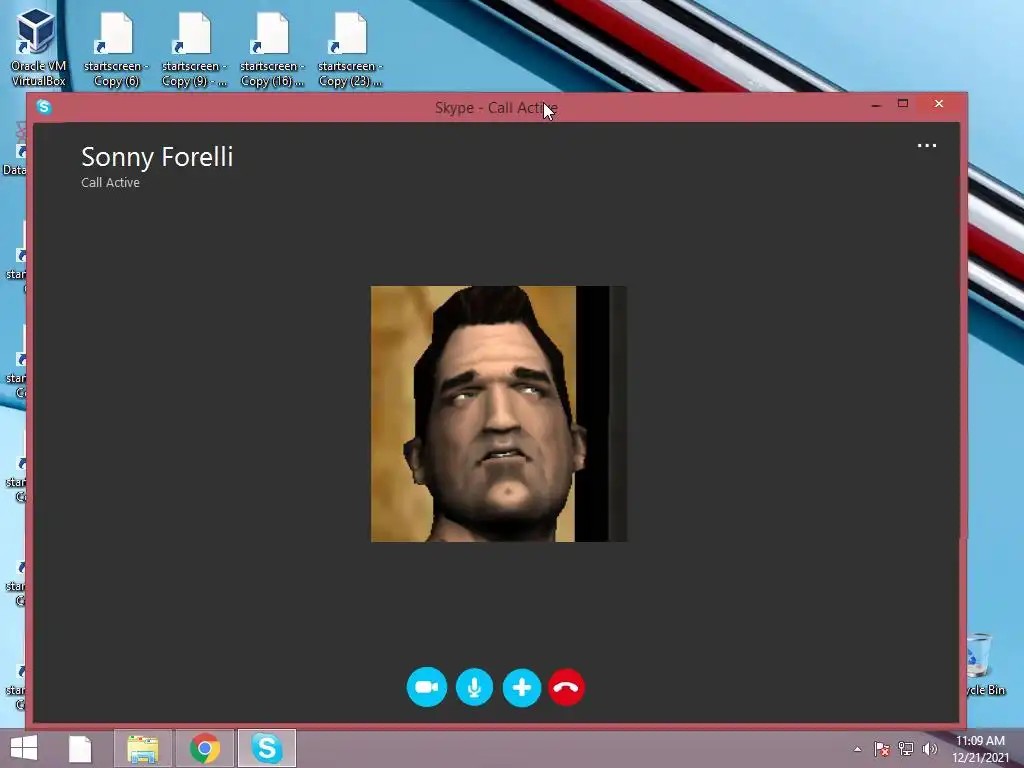
Task: Open the three-dots more options menu
Action: (x=927, y=146)
